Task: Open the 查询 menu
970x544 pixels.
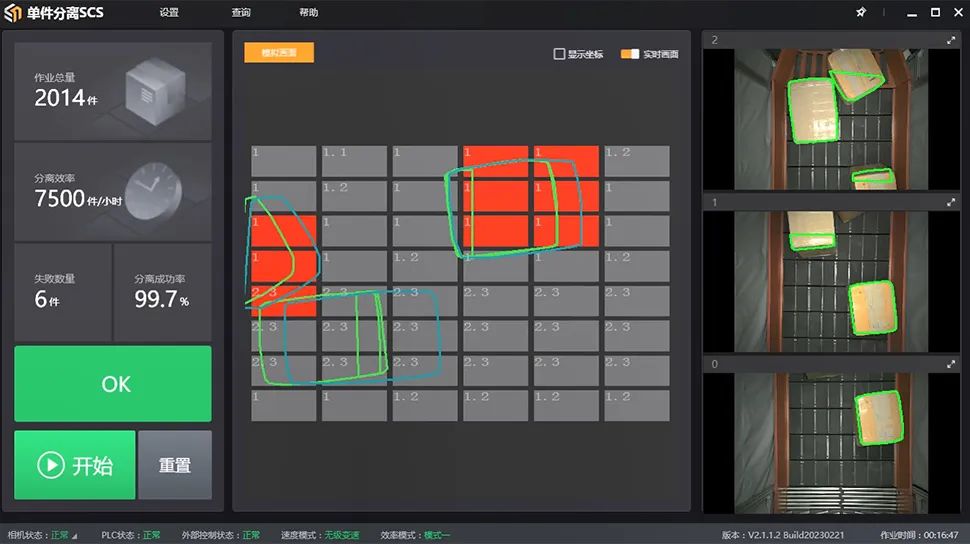Action: (241, 13)
